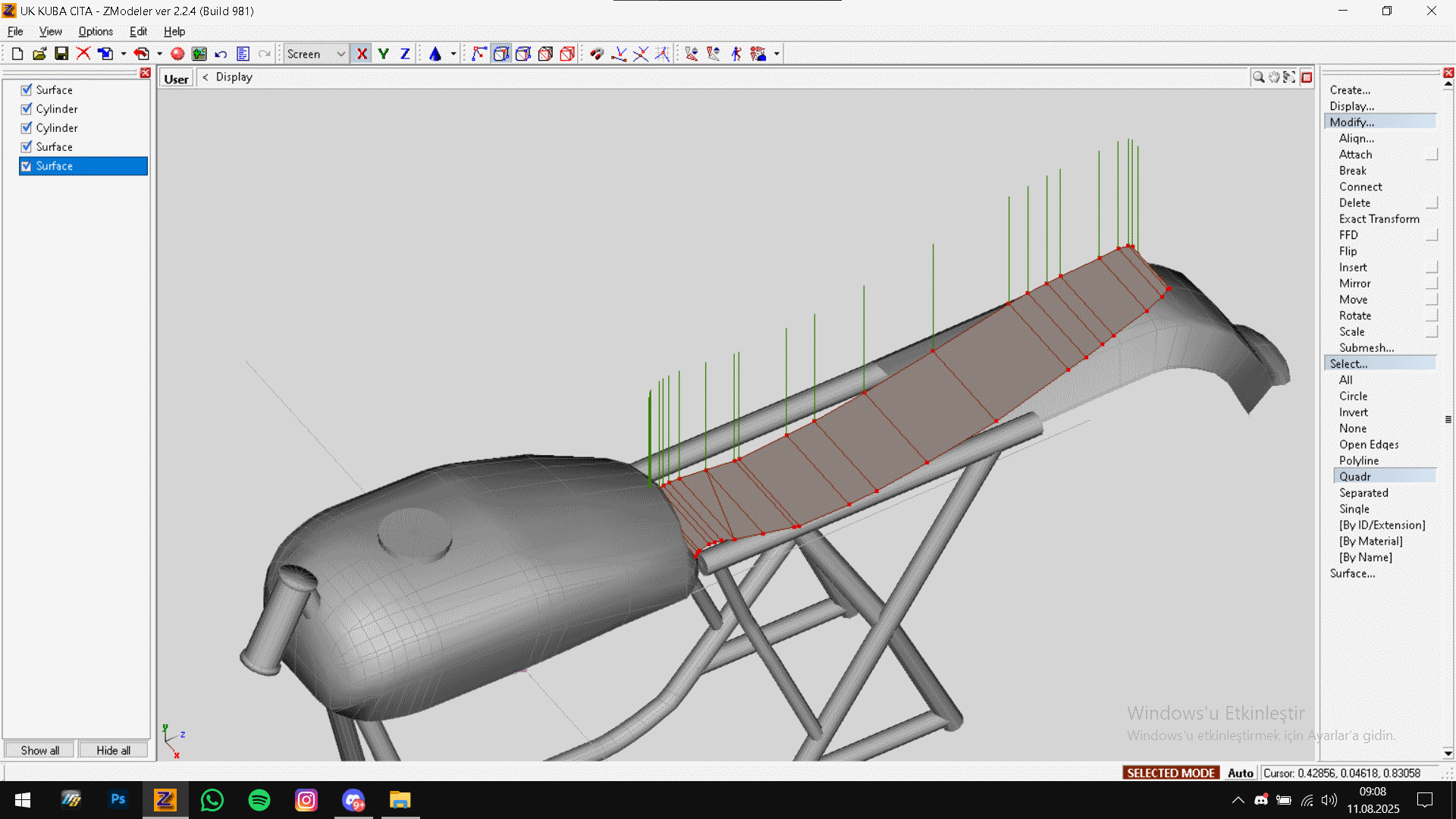Click the Hide all button
The image size is (1456, 819).
click(x=113, y=750)
